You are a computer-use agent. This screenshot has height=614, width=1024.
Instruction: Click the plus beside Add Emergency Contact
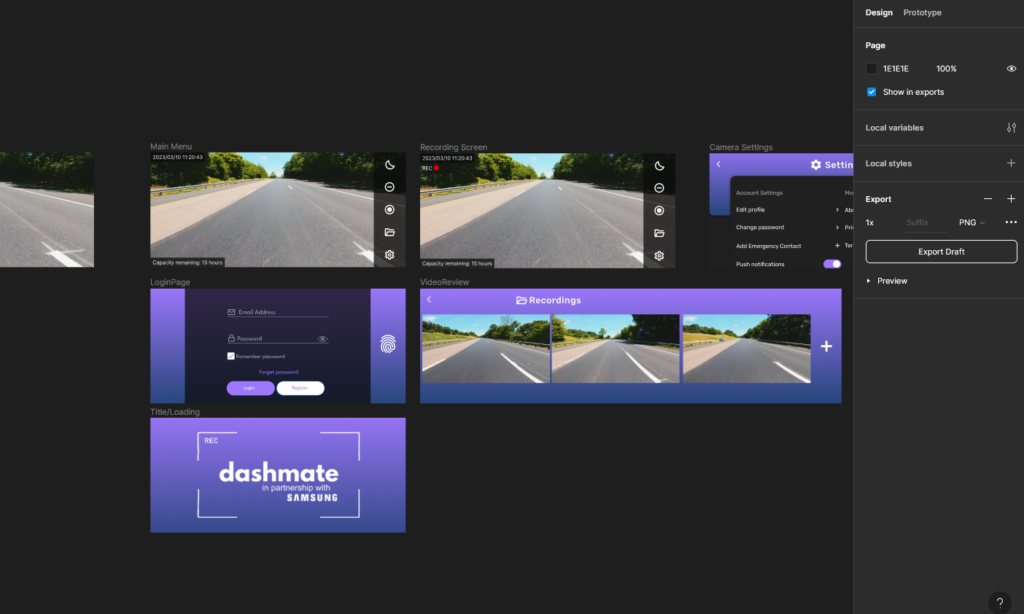pyautogui.click(x=837, y=246)
